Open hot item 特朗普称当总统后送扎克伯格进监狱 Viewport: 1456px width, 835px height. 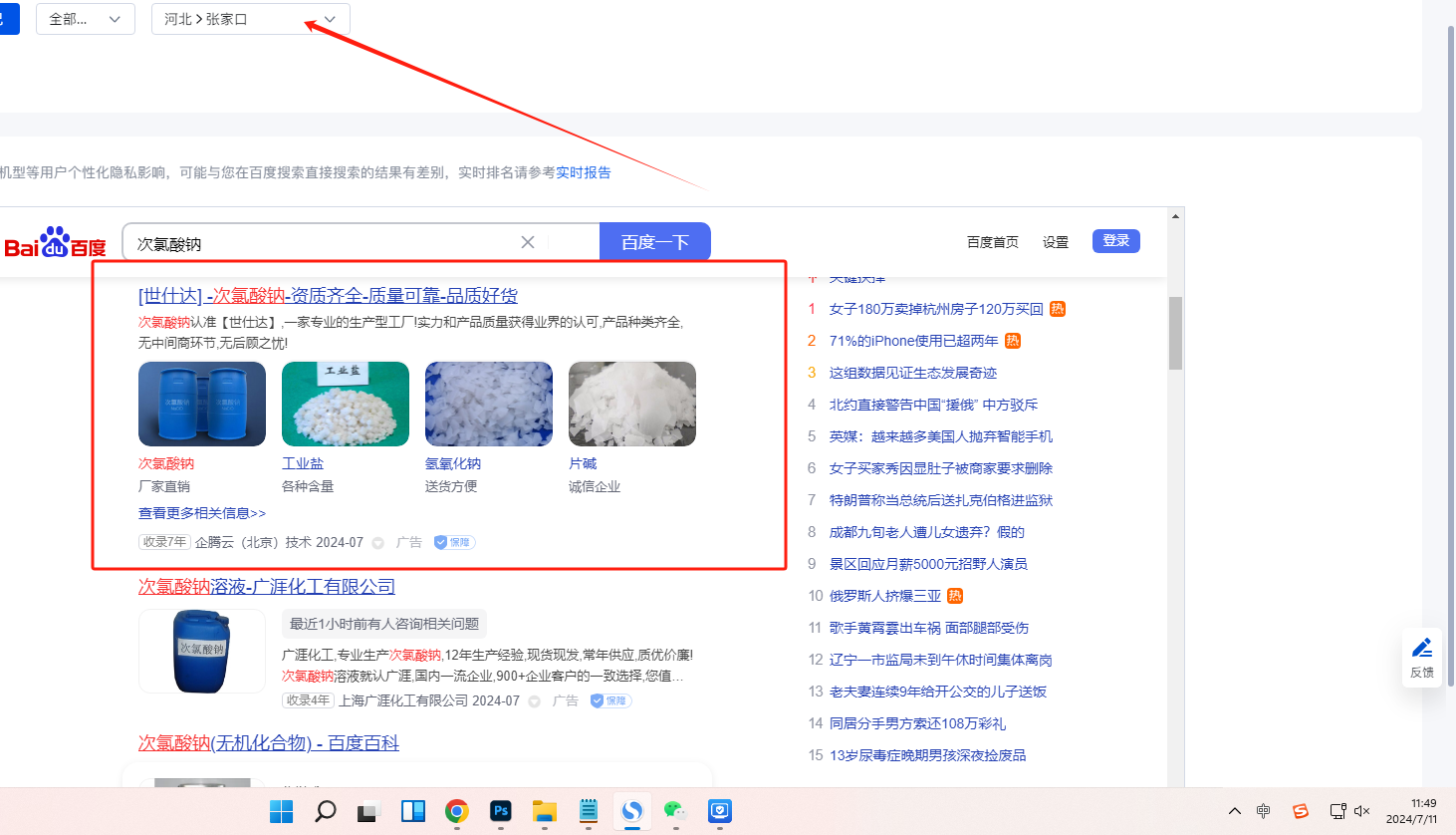[x=941, y=500]
